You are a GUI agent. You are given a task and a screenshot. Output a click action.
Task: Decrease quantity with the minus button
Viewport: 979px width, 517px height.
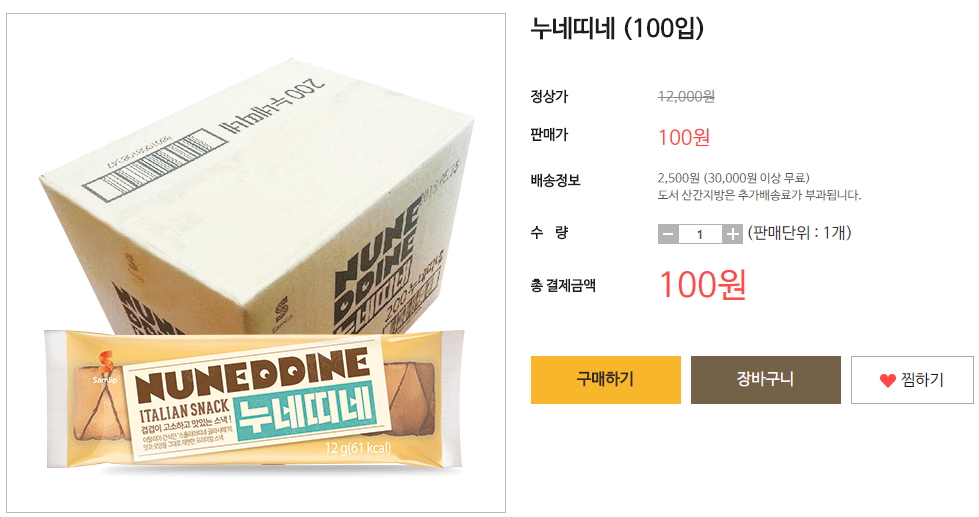point(668,234)
